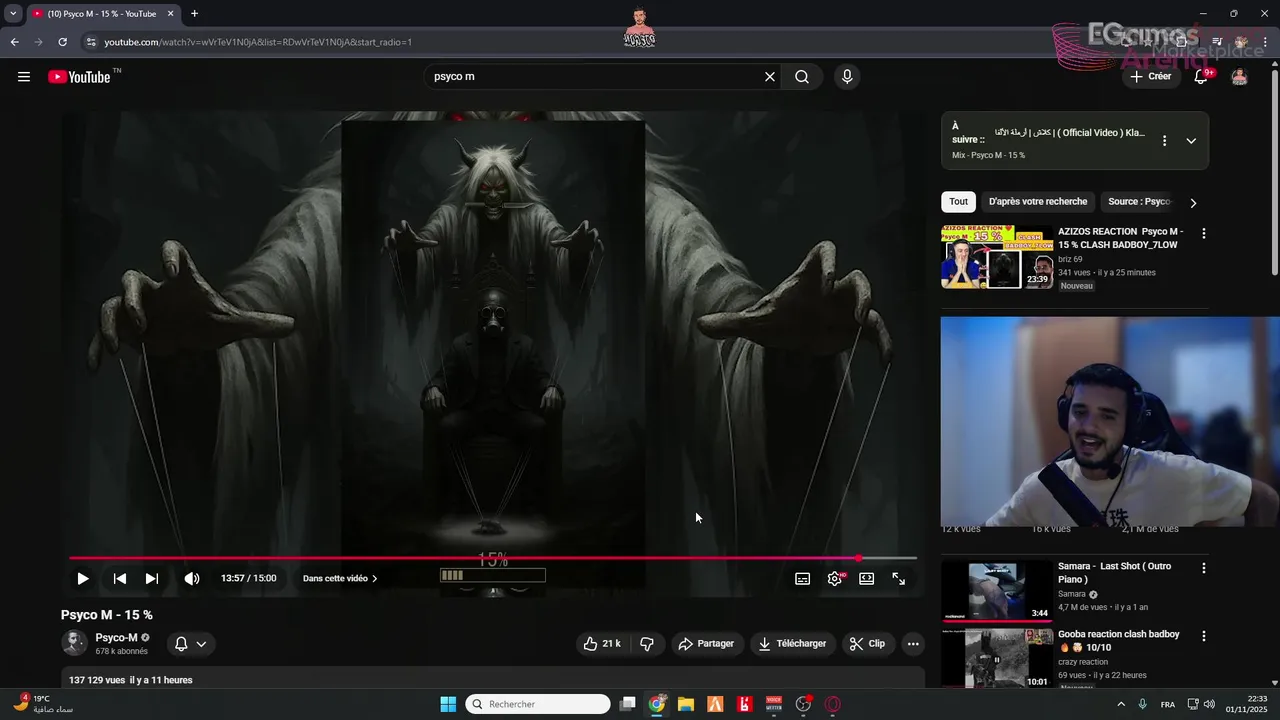Open options menu for AZIZOS REACTION video
The height and width of the screenshot is (720, 1280).
pyautogui.click(x=1204, y=233)
